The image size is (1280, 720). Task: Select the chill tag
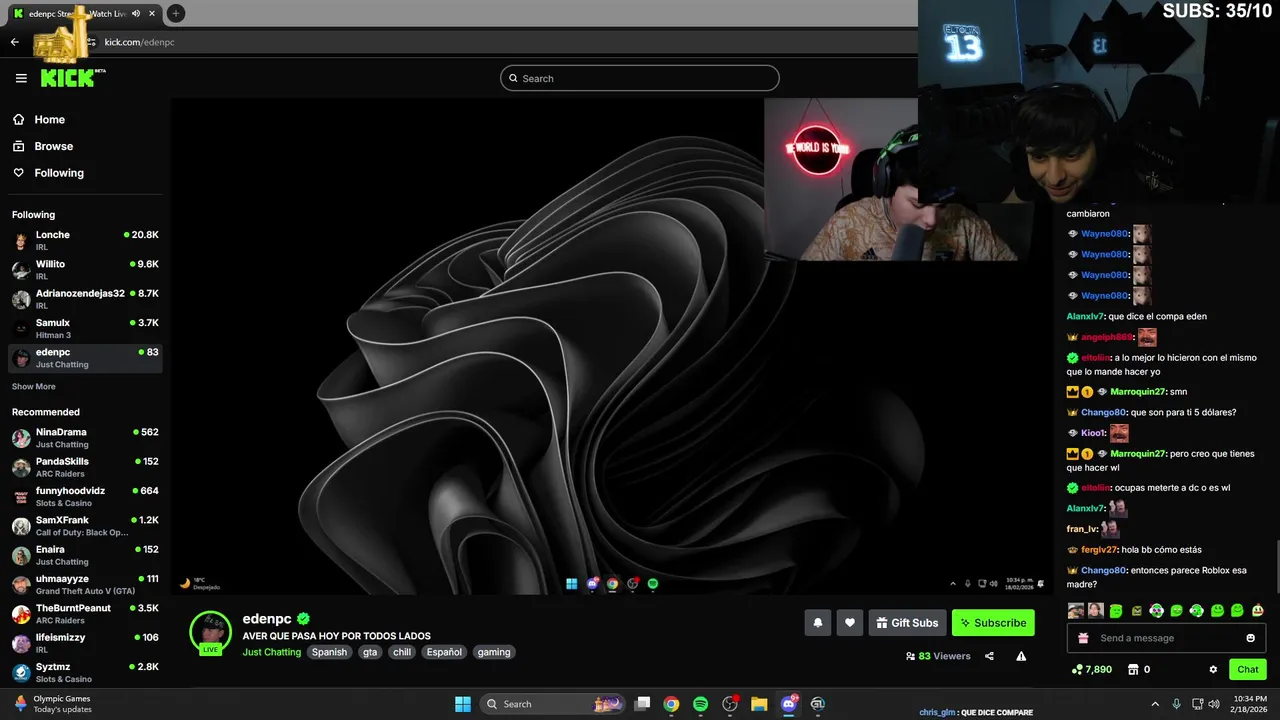click(x=402, y=652)
